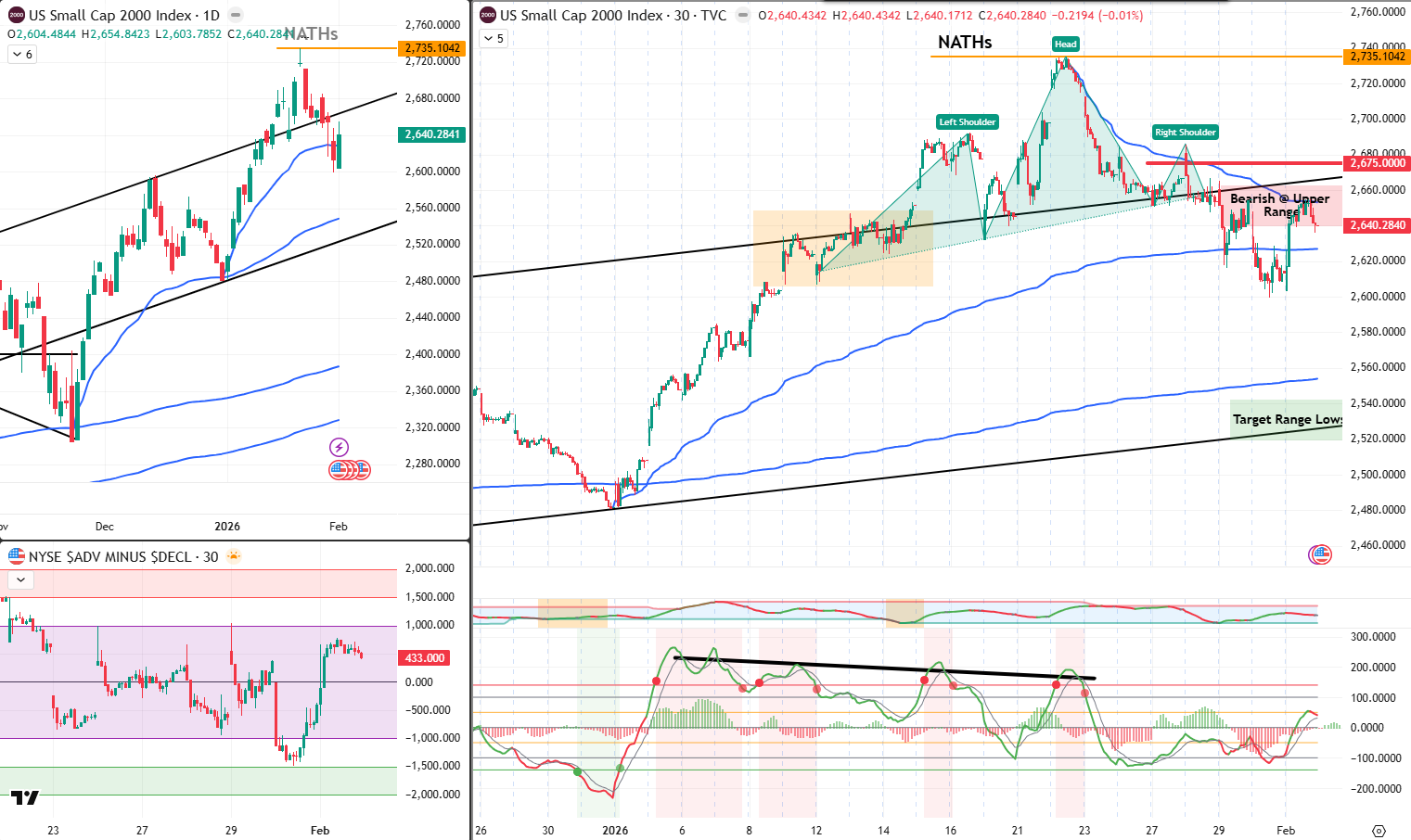Select the Bearish @ Upper Range callout

click(1281, 204)
